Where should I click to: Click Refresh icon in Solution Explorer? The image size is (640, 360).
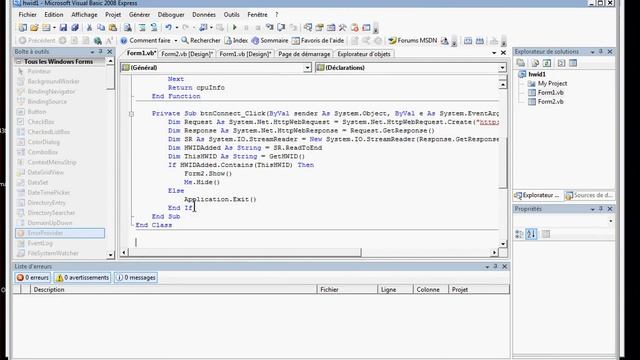pos(547,63)
